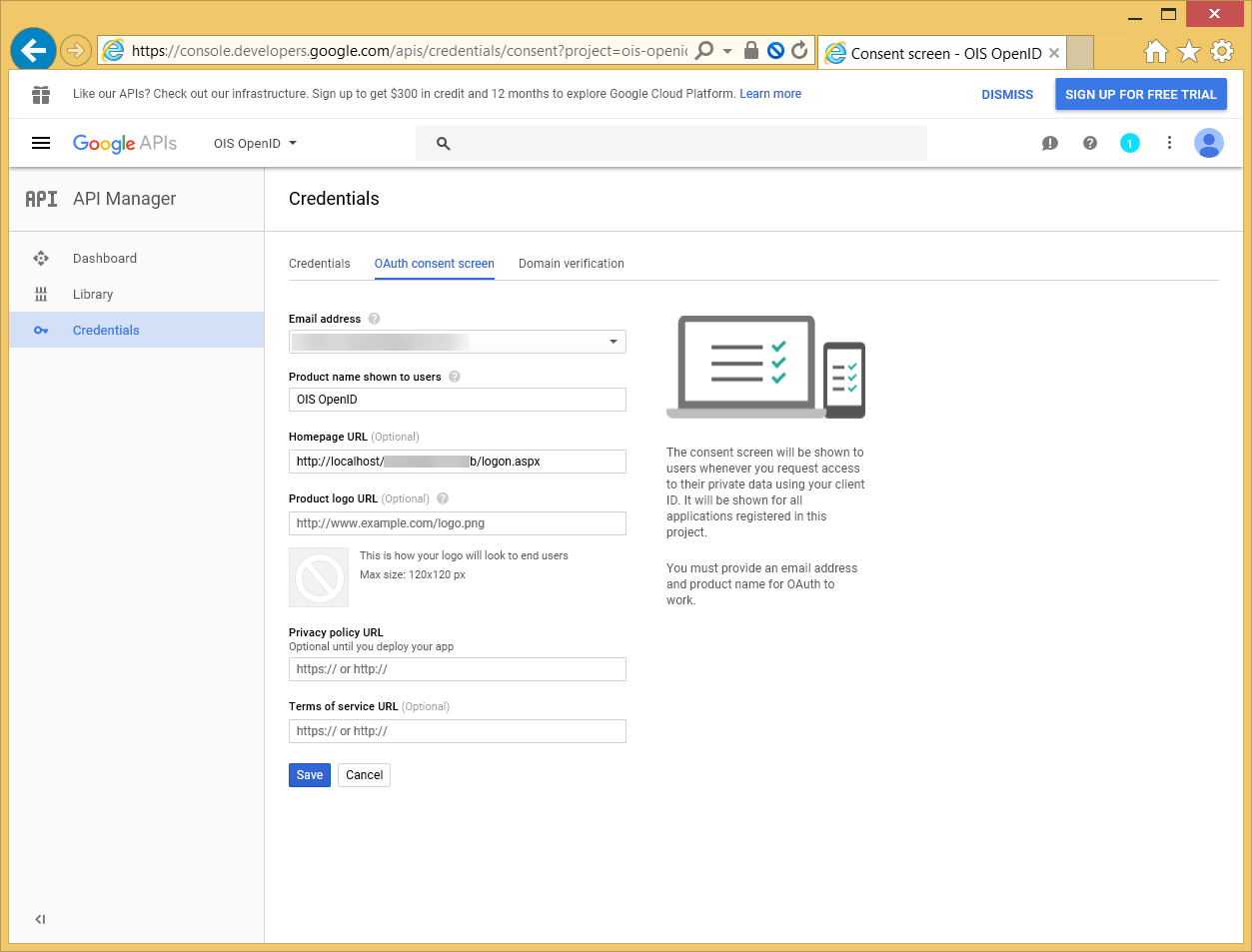The width and height of the screenshot is (1252, 952).
Task: Click the Credentials key icon
Action: click(x=41, y=330)
